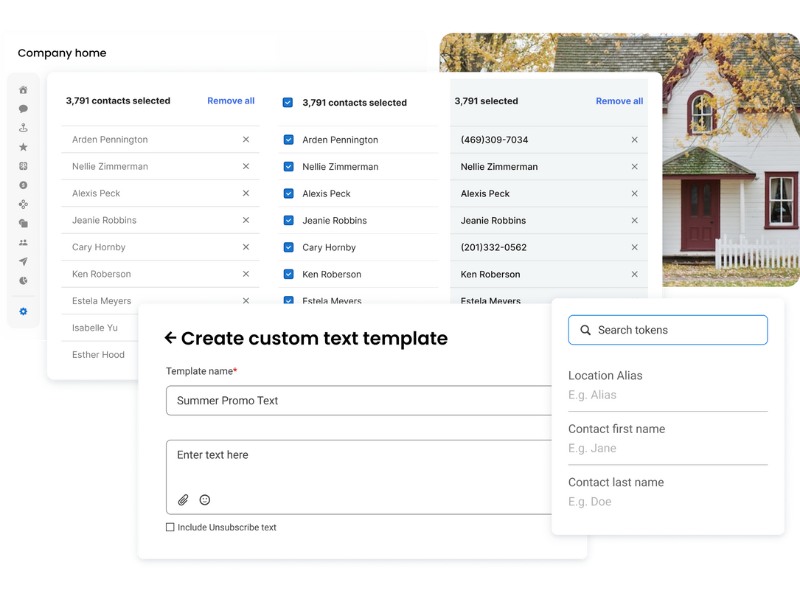
Task: Click Remove all above the contact list
Action: point(231,101)
